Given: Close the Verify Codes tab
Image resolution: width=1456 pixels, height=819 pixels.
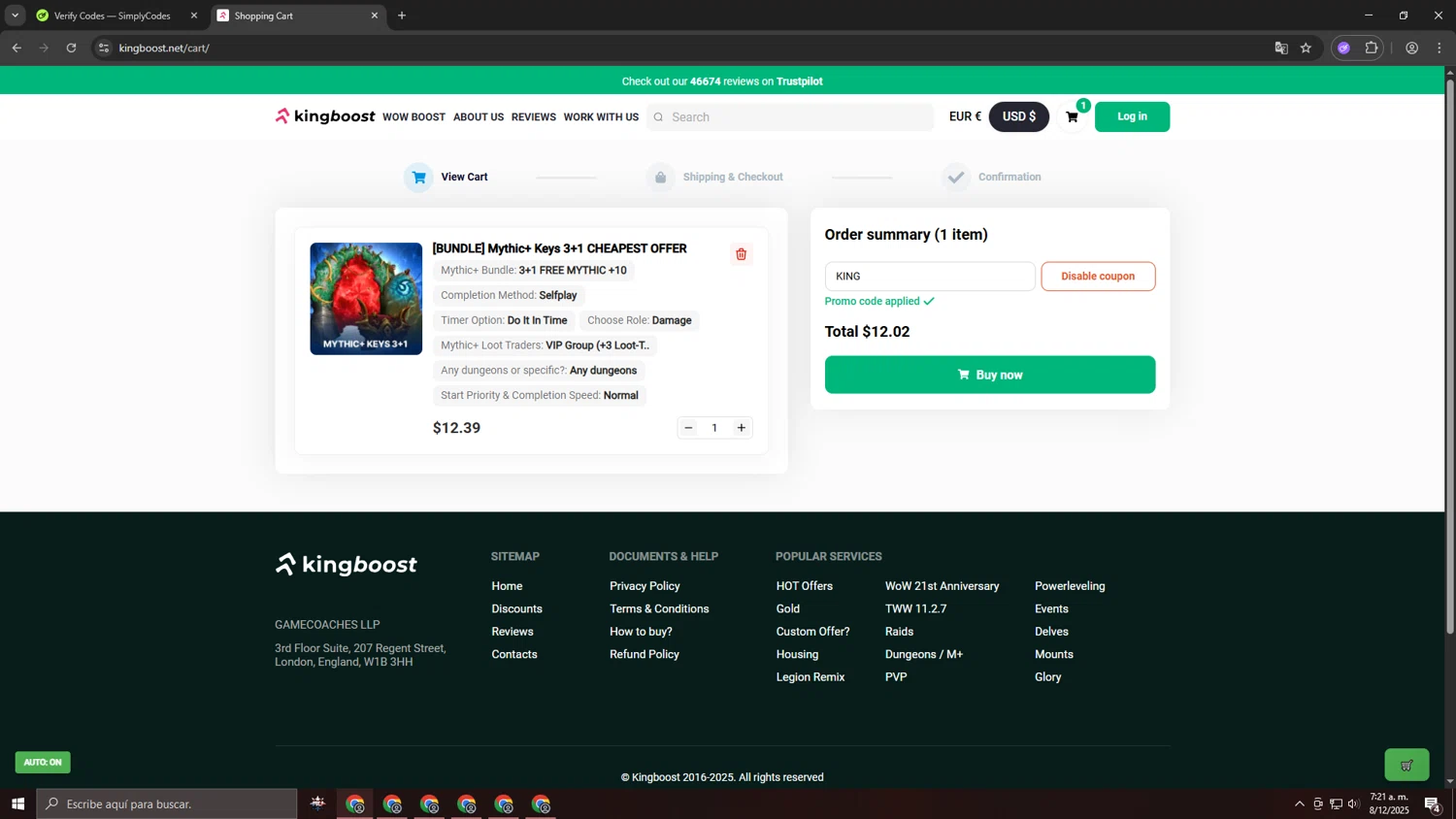Looking at the screenshot, I should 193,16.
